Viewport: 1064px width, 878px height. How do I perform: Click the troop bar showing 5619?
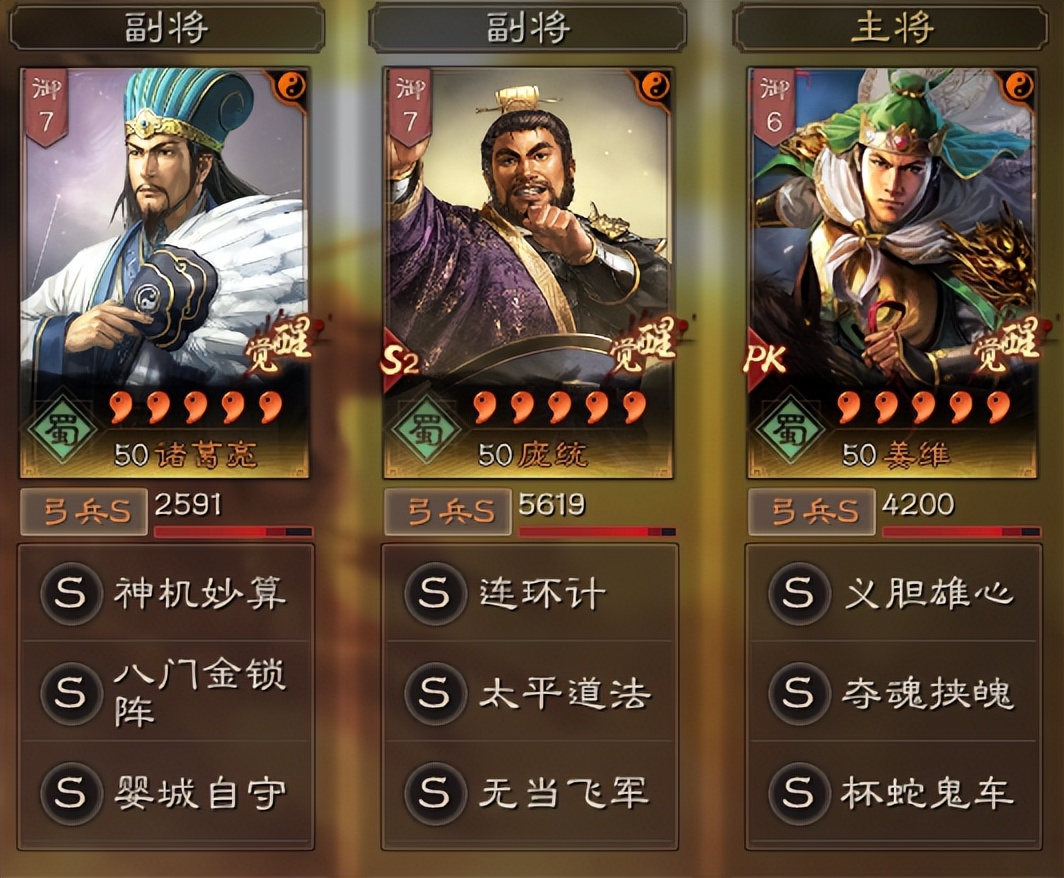[x=597, y=532]
